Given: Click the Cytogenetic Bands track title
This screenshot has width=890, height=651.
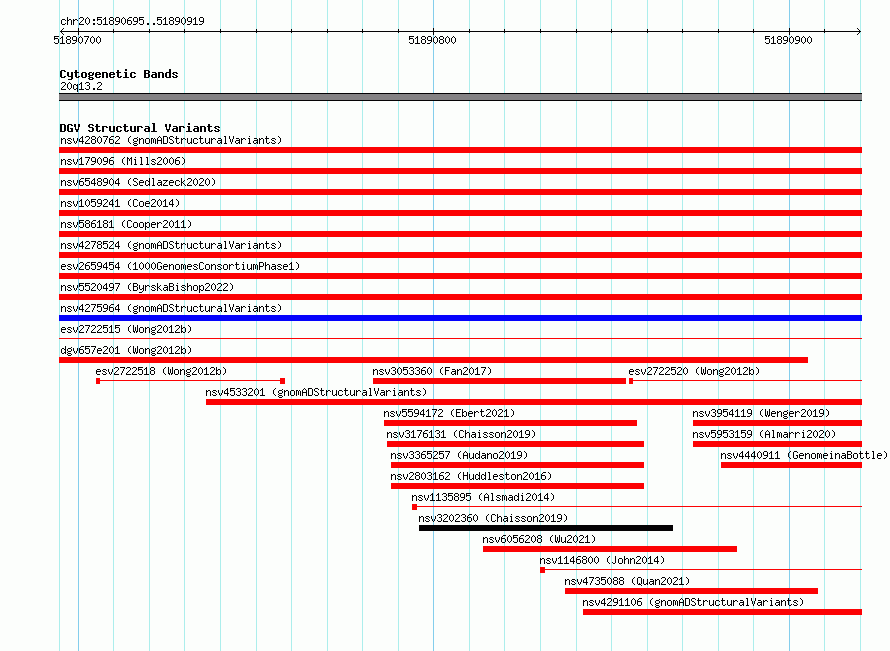Looking at the screenshot, I should [119, 74].
